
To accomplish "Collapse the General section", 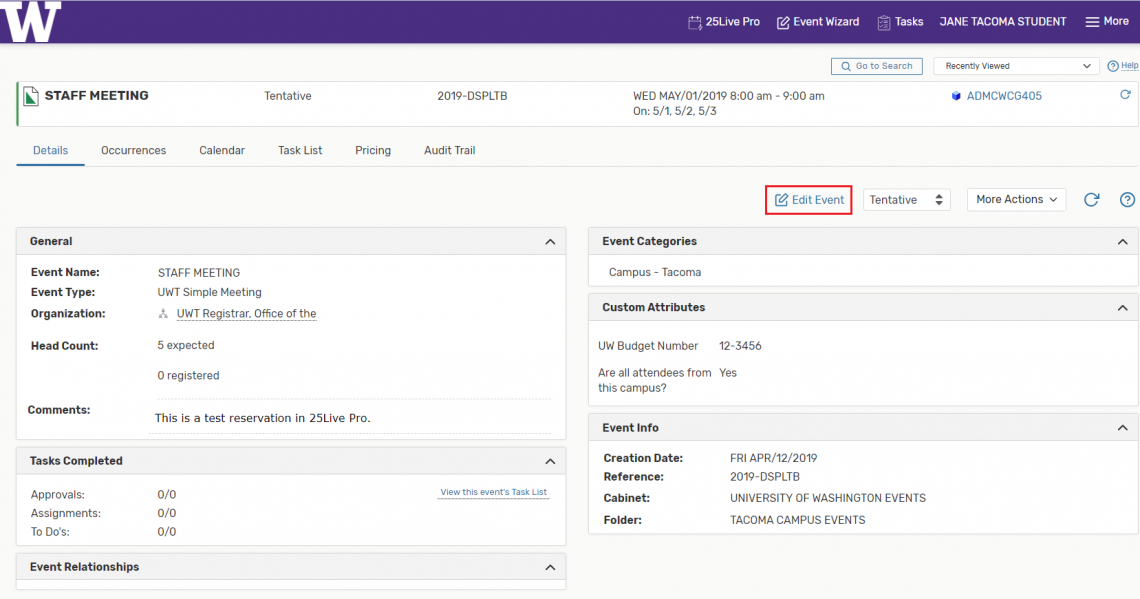I will [x=549, y=242].
